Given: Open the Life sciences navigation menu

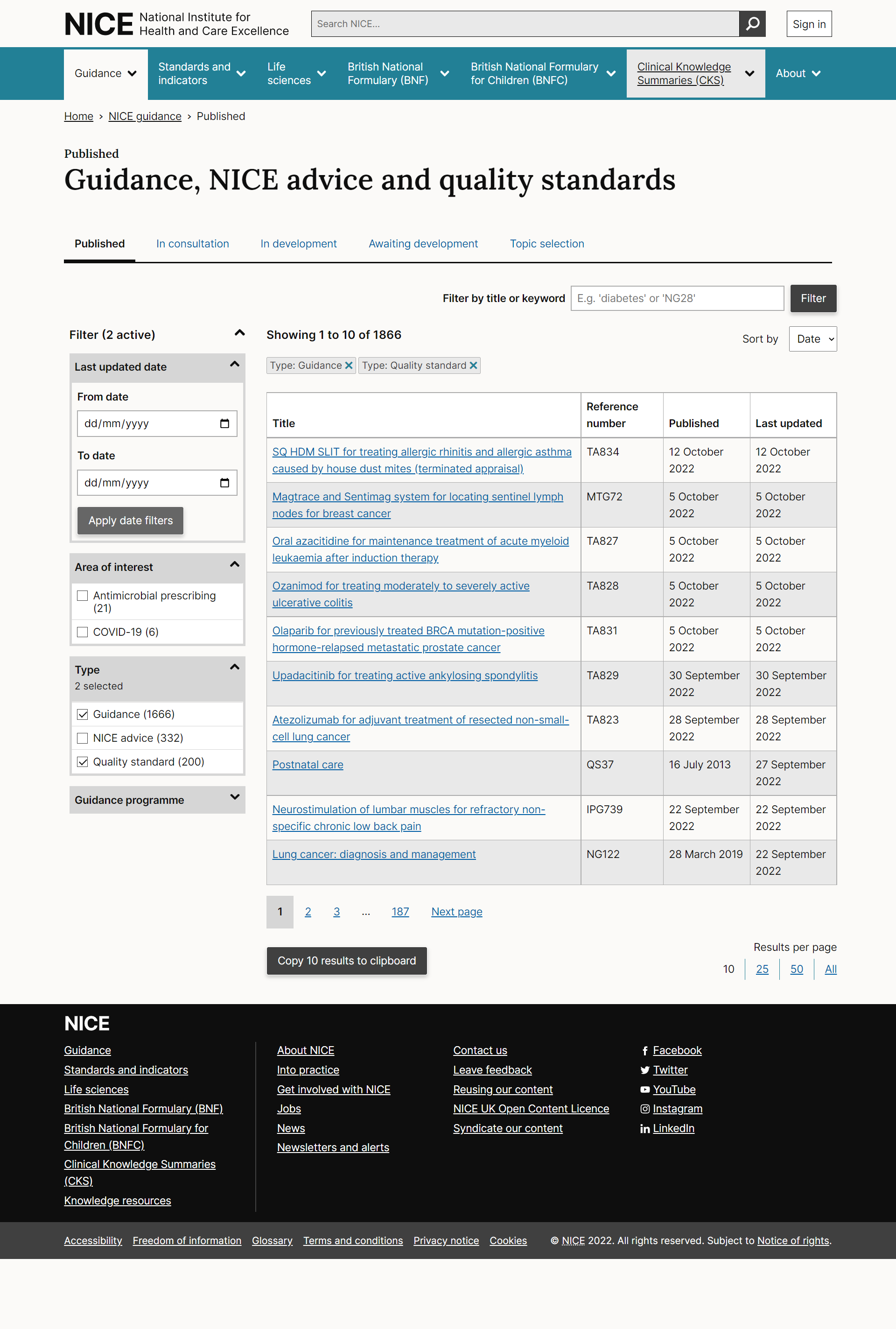Looking at the screenshot, I should click(x=297, y=74).
